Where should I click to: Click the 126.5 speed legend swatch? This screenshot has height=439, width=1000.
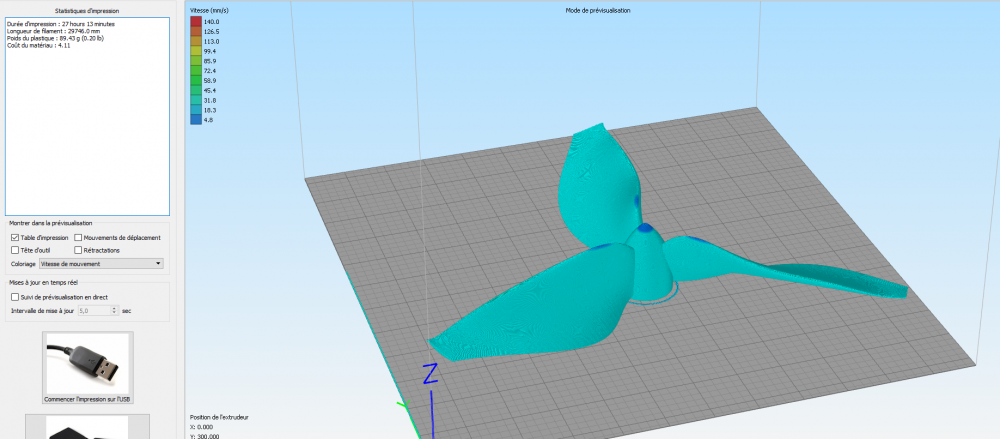coord(196,31)
